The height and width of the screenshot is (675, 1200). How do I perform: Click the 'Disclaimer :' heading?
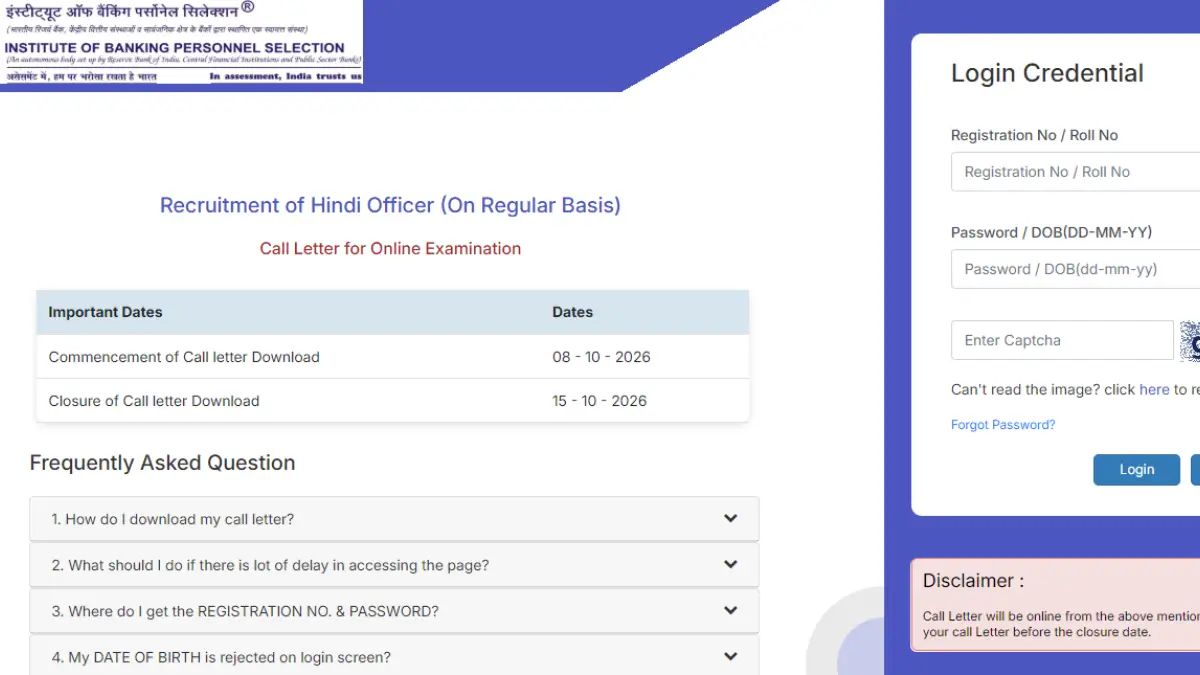(973, 581)
